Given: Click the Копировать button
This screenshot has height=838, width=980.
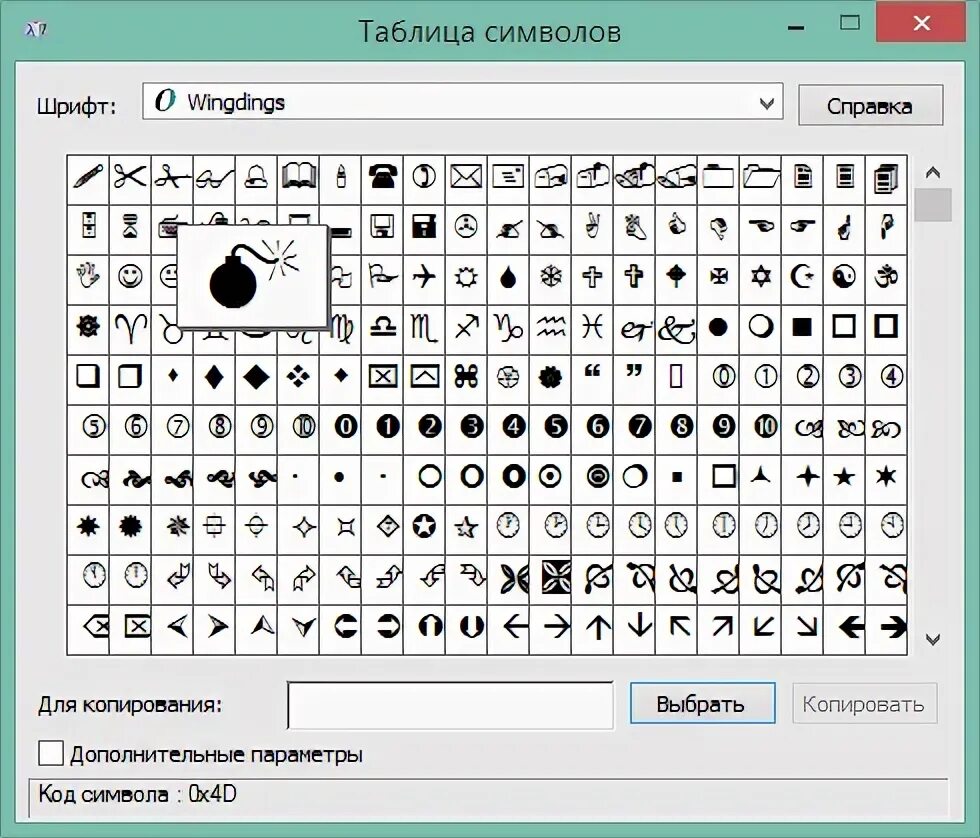Looking at the screenshot, I should point(864,703).
